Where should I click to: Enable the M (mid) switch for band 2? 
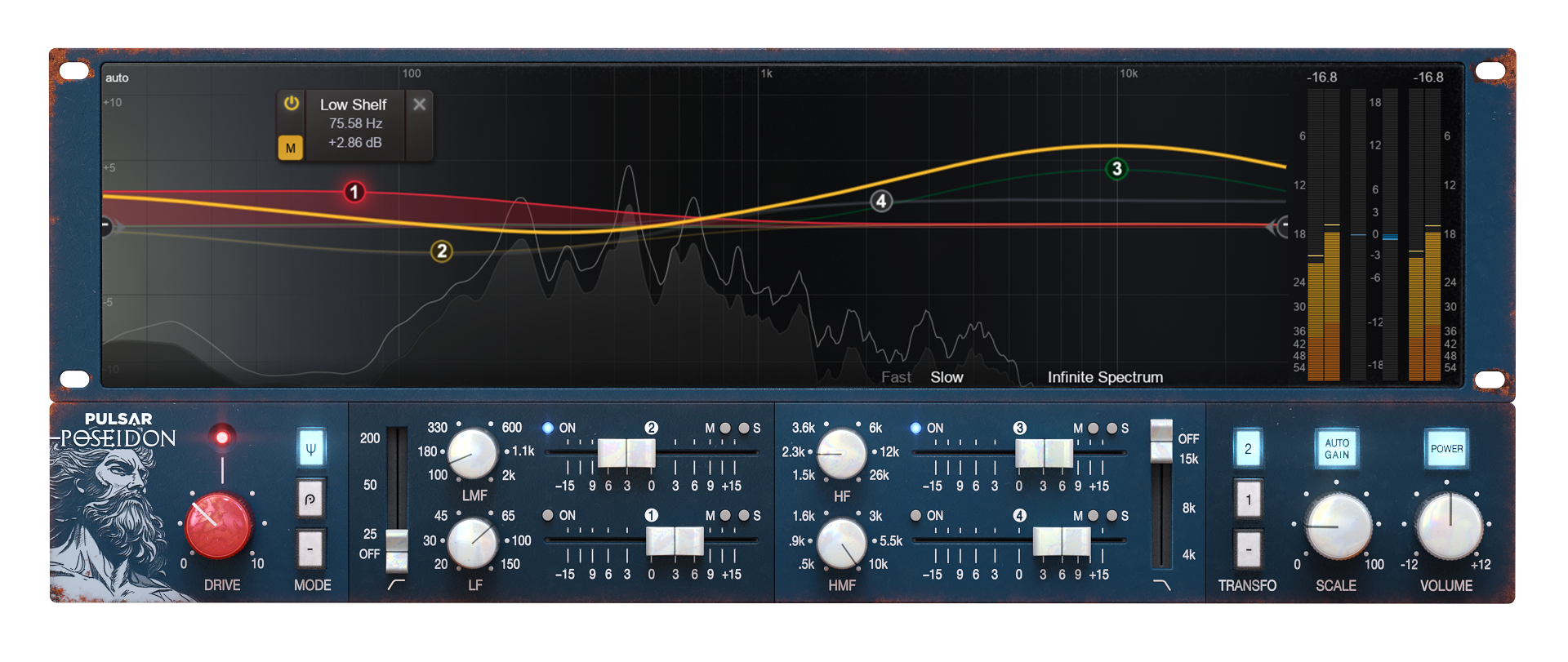pyautogui.click(x=725, y=428)
